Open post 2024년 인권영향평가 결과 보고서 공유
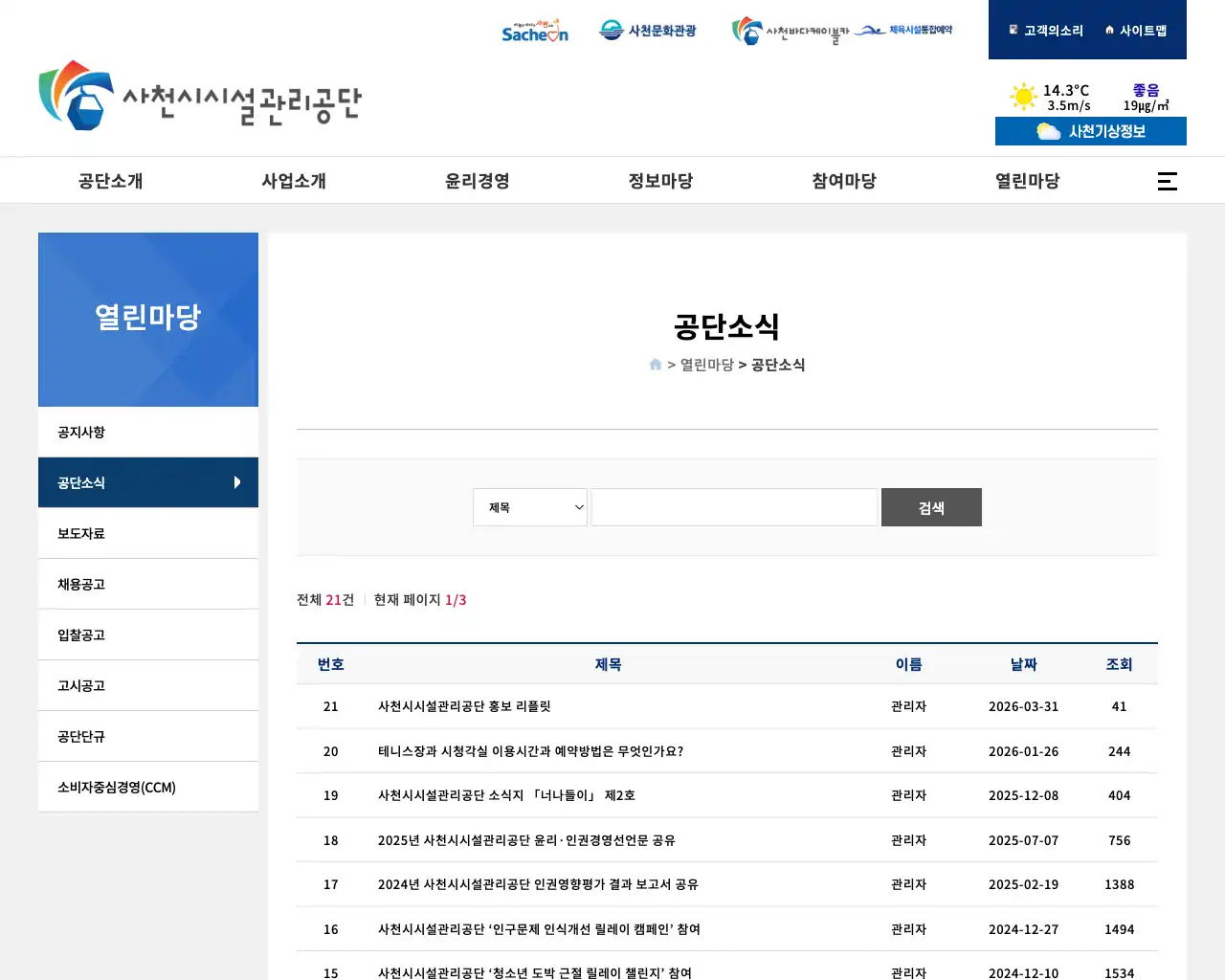 click(x=538, y=884)
